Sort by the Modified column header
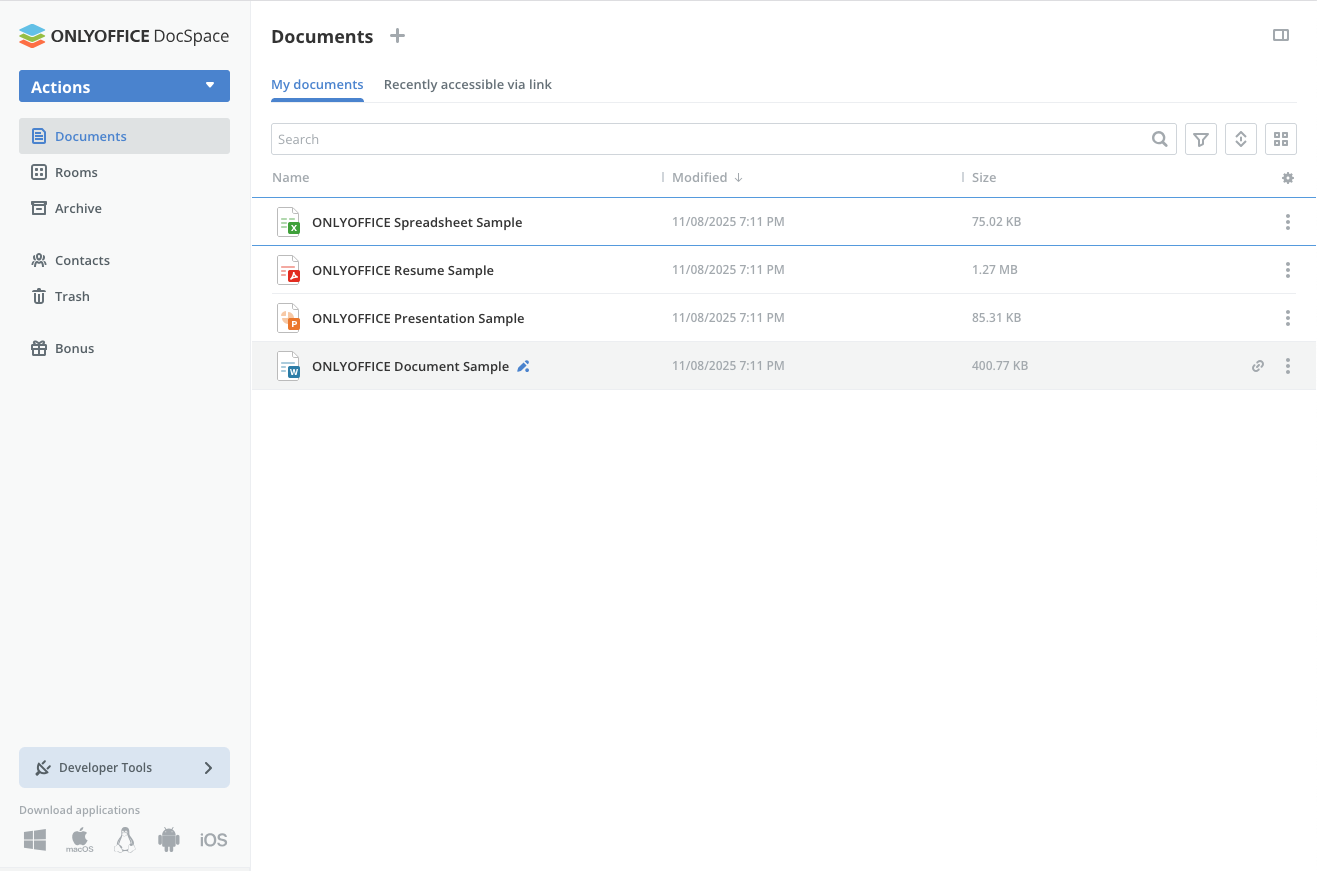 click(700, 178)
